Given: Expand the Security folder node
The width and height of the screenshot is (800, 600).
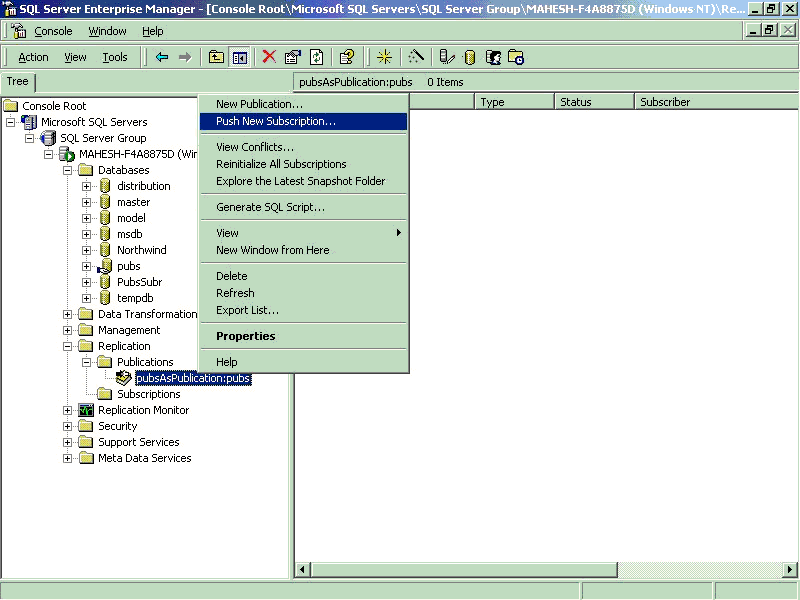Looking at the screenshot, I should 68,426.
